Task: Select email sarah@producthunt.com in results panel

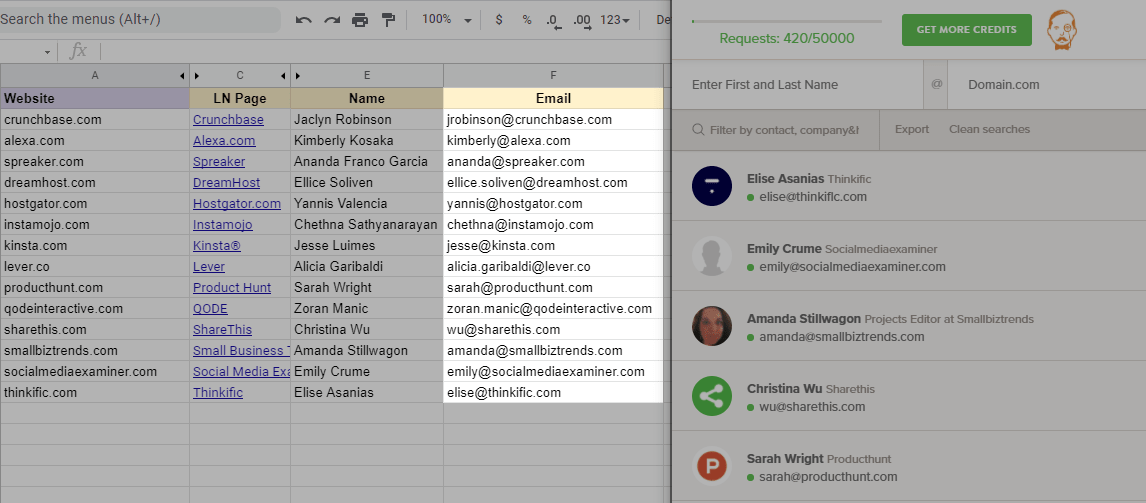Action: pyautogui.click(x=828, y=477)
